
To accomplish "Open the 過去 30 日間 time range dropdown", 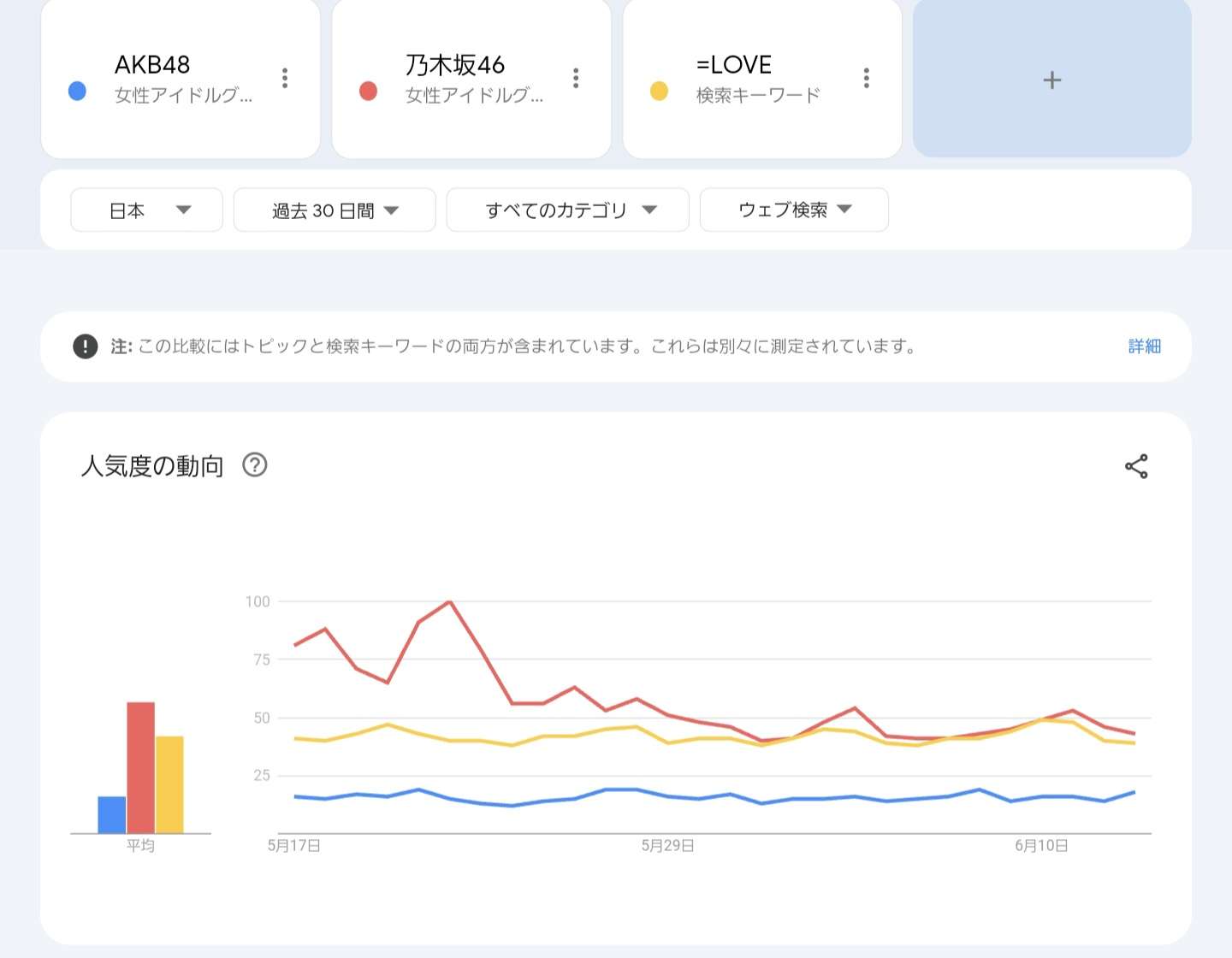I will tap(335, 210).
